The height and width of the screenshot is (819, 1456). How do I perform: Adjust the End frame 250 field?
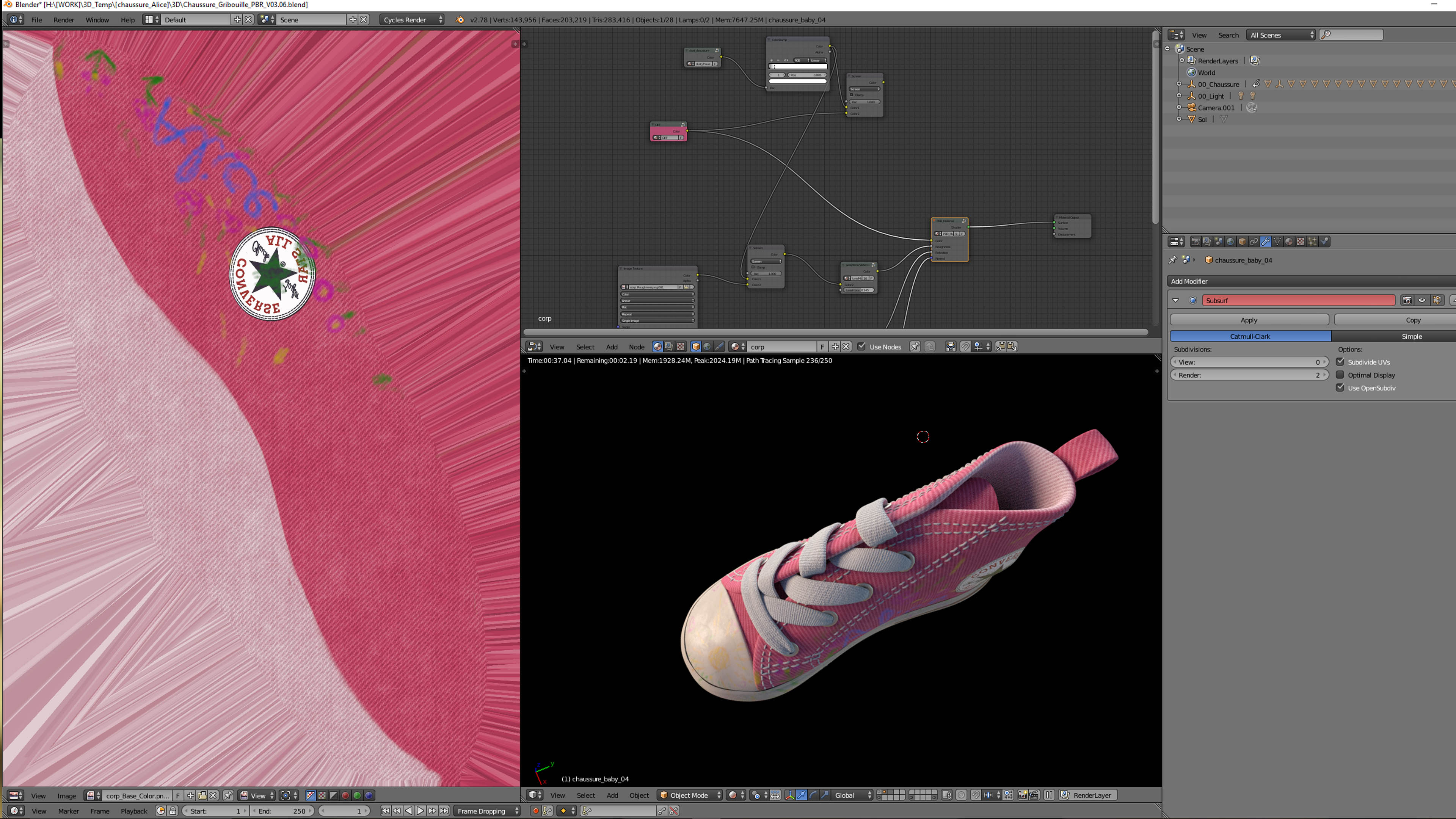[282, 811]
